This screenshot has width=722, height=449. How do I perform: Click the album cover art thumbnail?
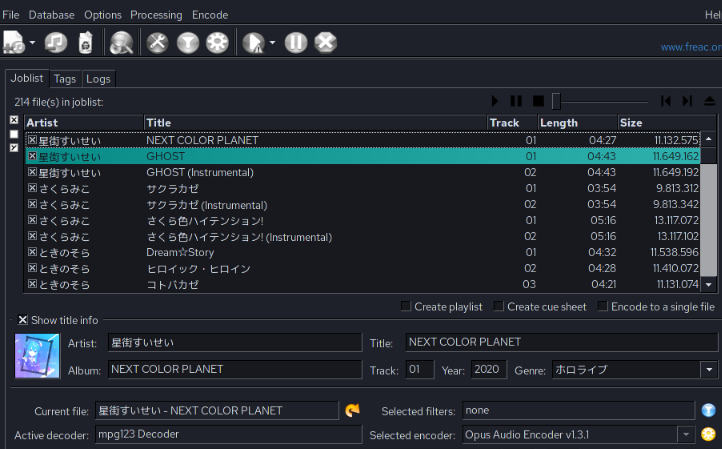(x=37, y=356)
